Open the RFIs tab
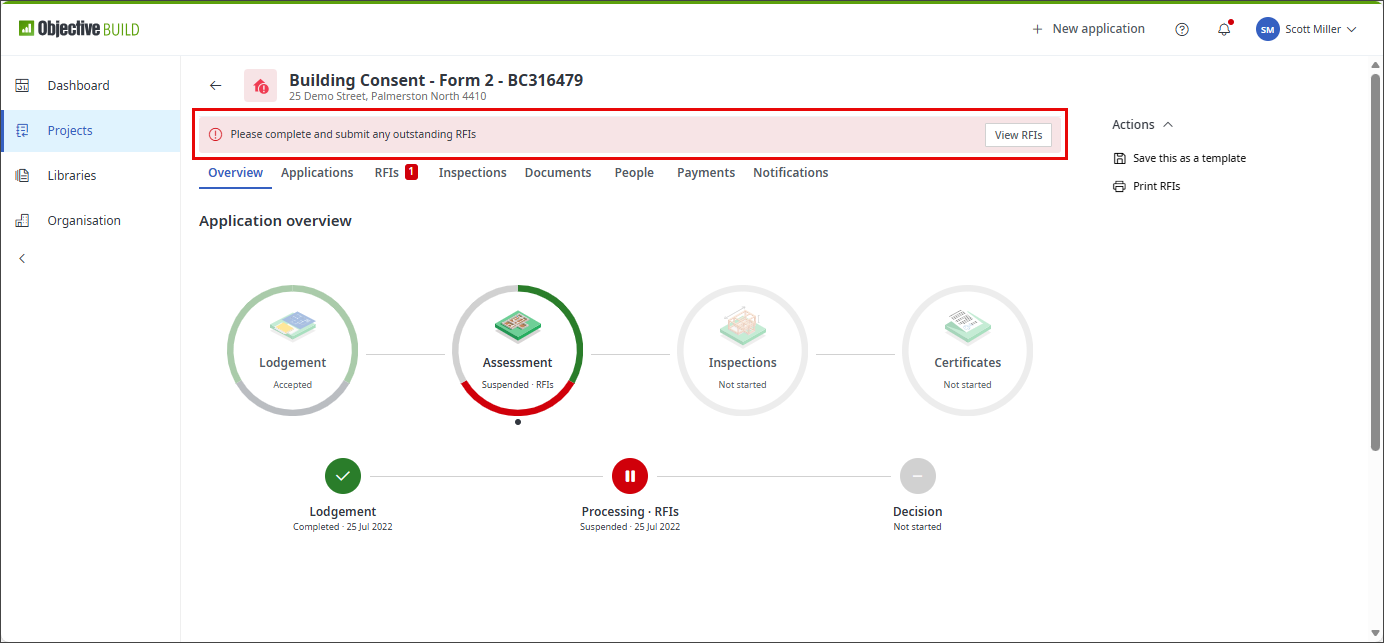 pos(396,173)
